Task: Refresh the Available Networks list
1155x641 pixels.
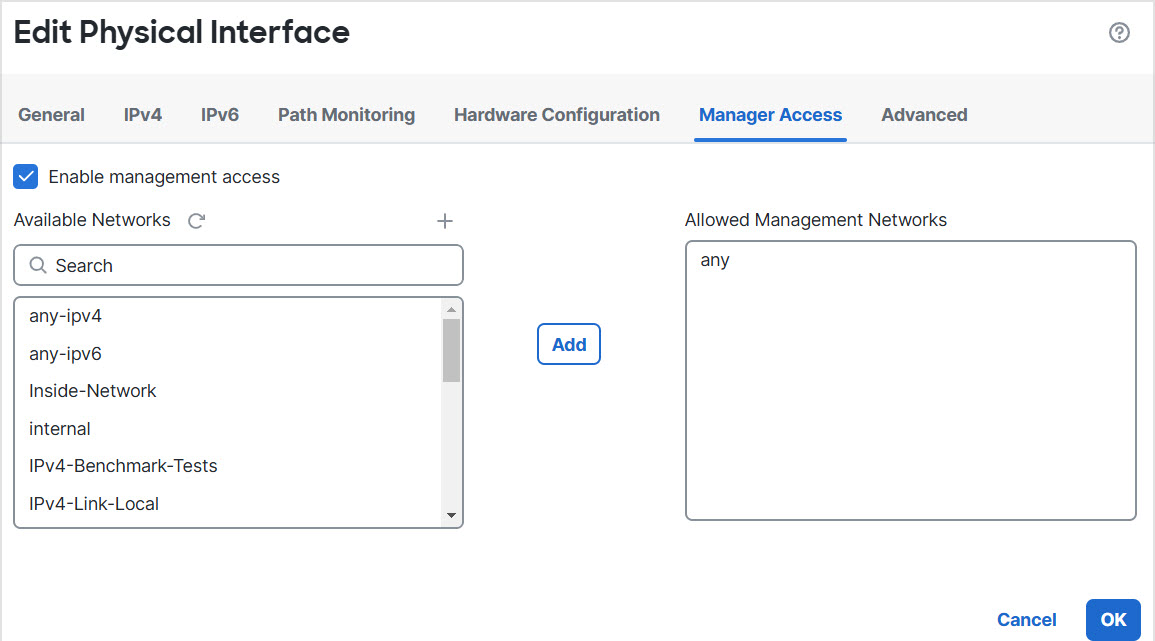Action: point(196,220)
